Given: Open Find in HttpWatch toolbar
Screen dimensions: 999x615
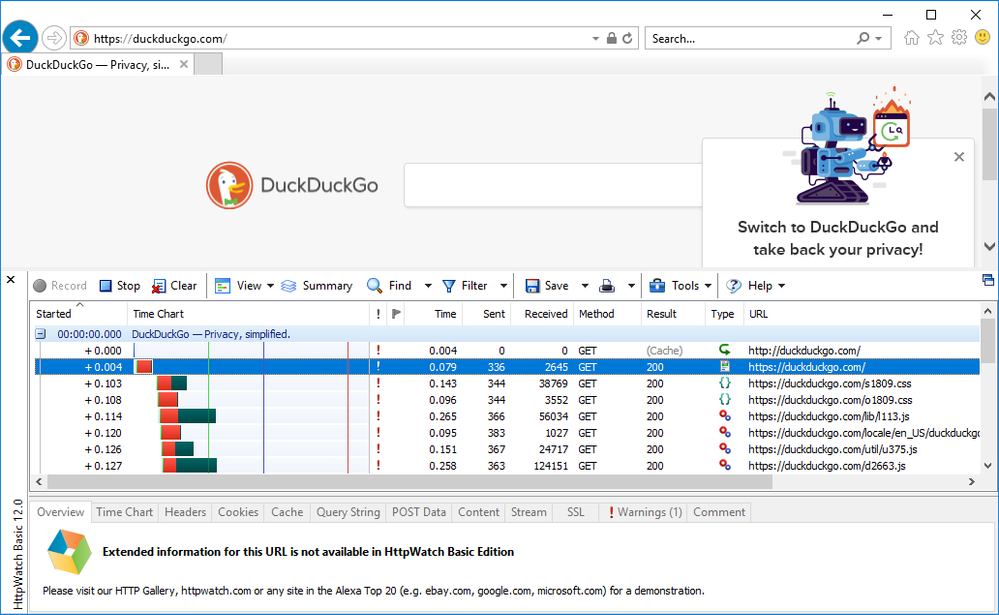Looking at the screenshot, I should [389, 286].
